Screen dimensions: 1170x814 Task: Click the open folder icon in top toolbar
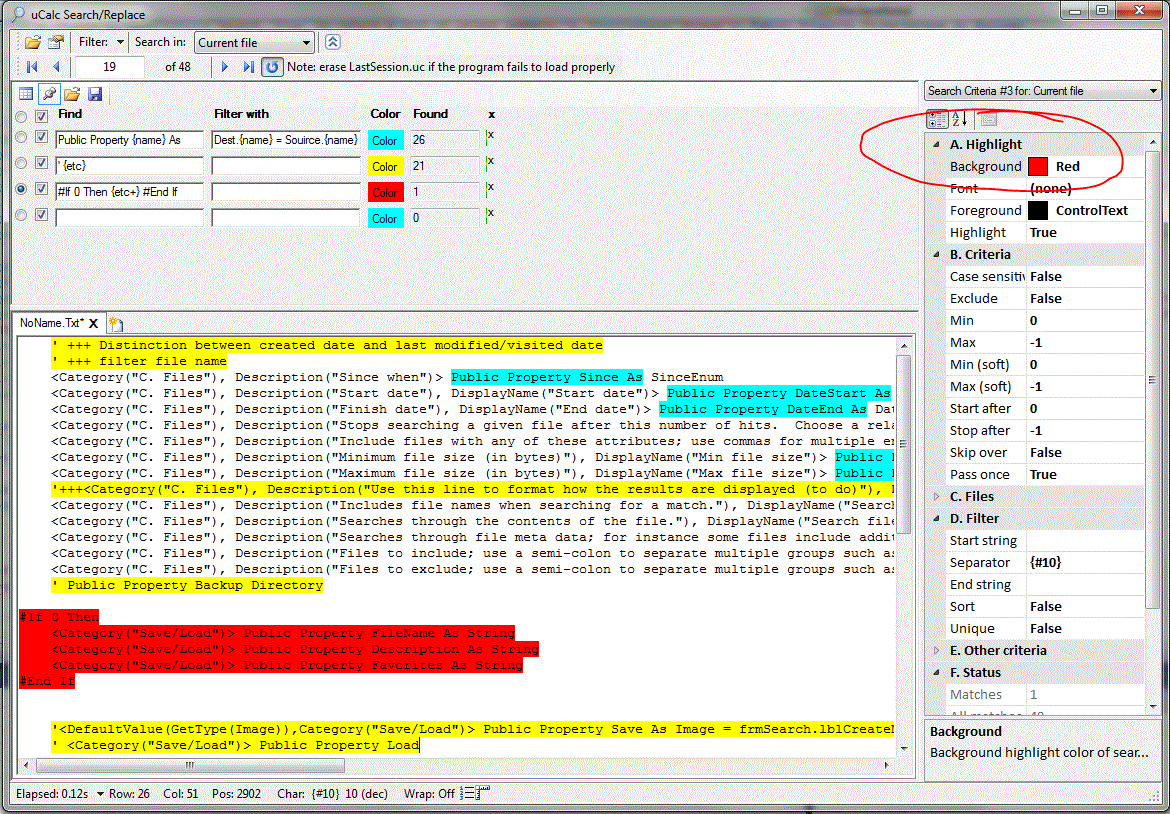[x=32, y=42]
